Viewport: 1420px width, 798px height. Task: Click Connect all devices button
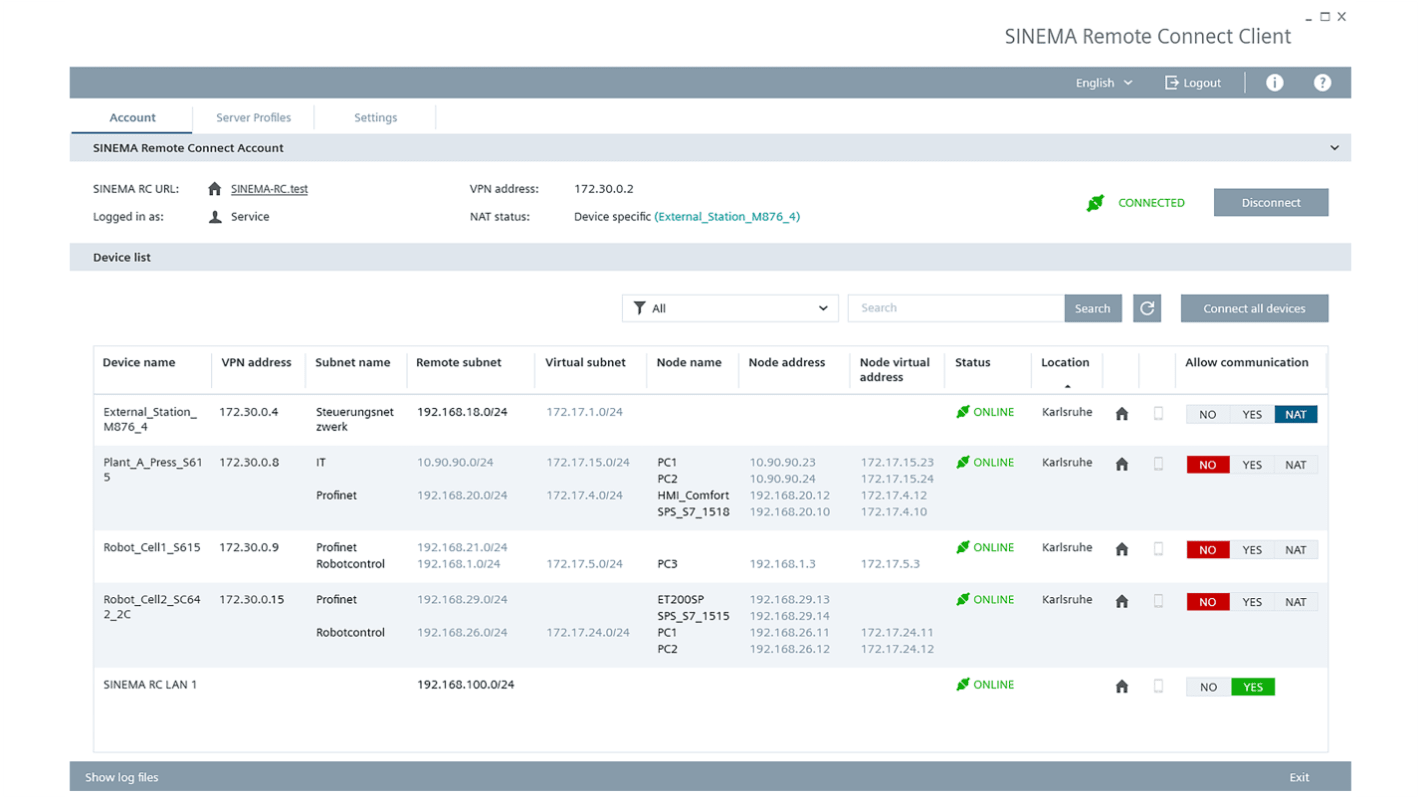point(1254,308)
